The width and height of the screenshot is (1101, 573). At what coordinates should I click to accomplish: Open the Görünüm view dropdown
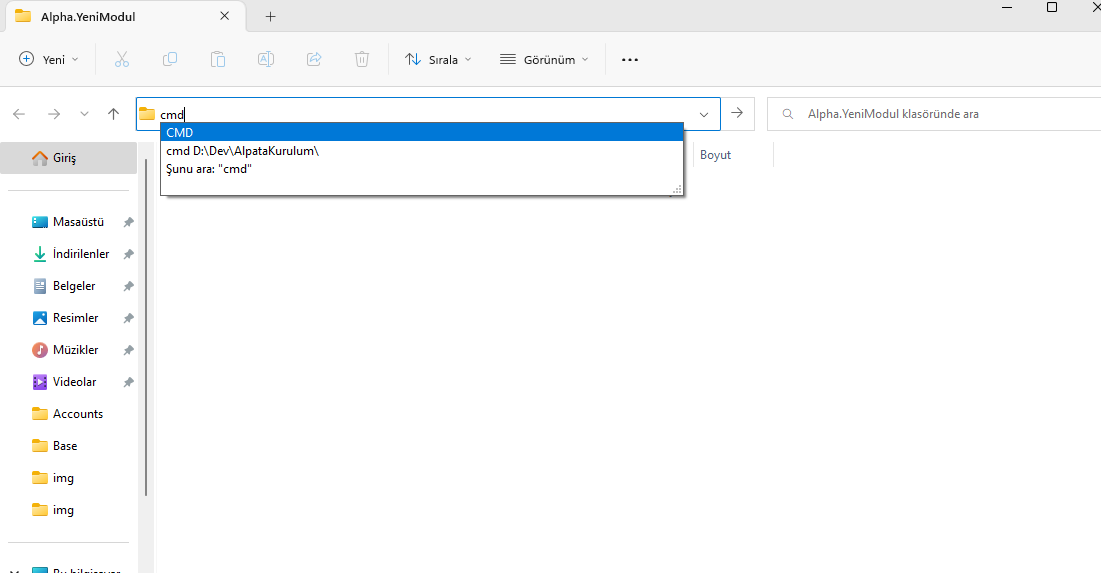pos(544,59)
